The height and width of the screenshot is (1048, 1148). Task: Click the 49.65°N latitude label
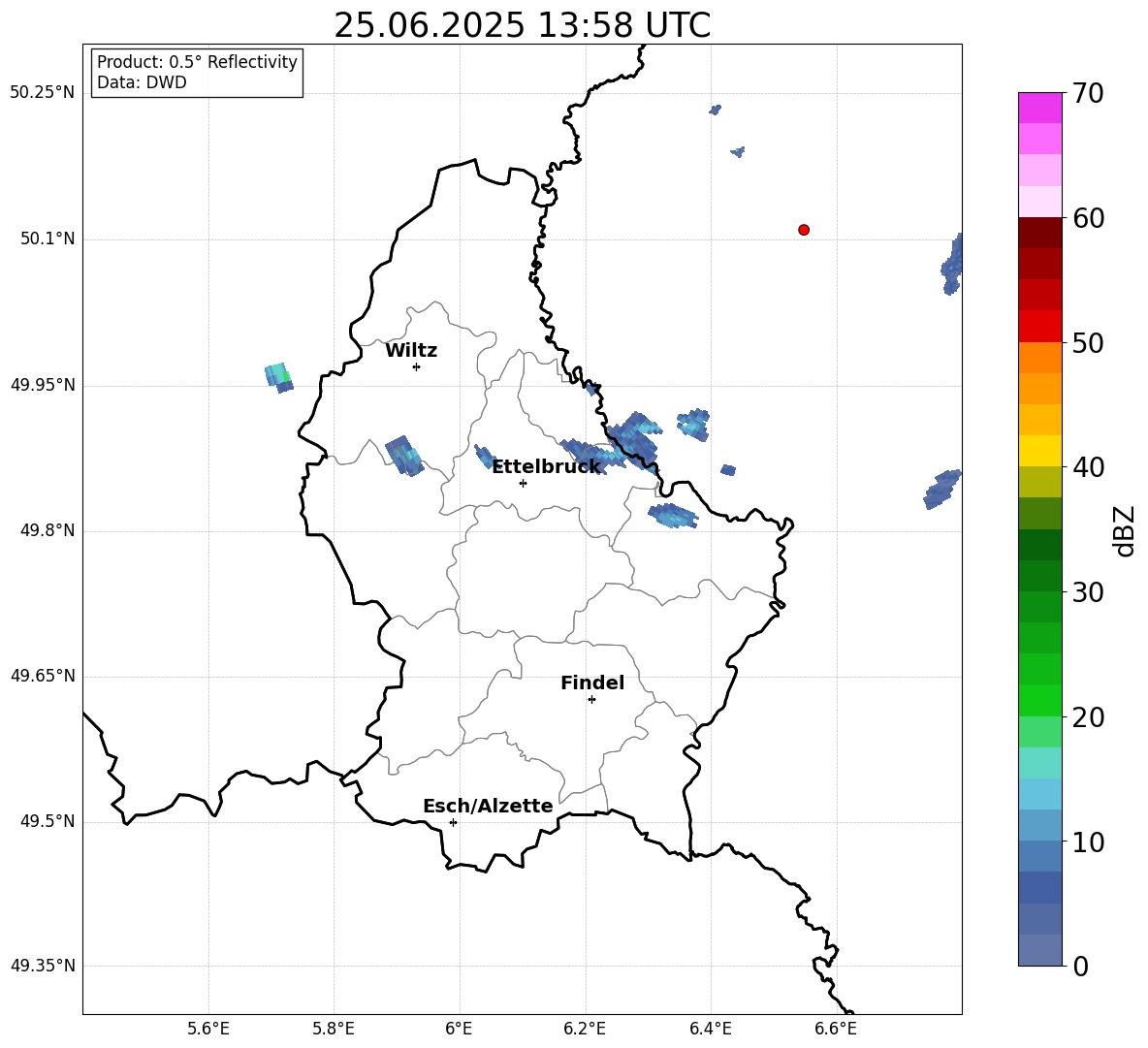[43, 676]
